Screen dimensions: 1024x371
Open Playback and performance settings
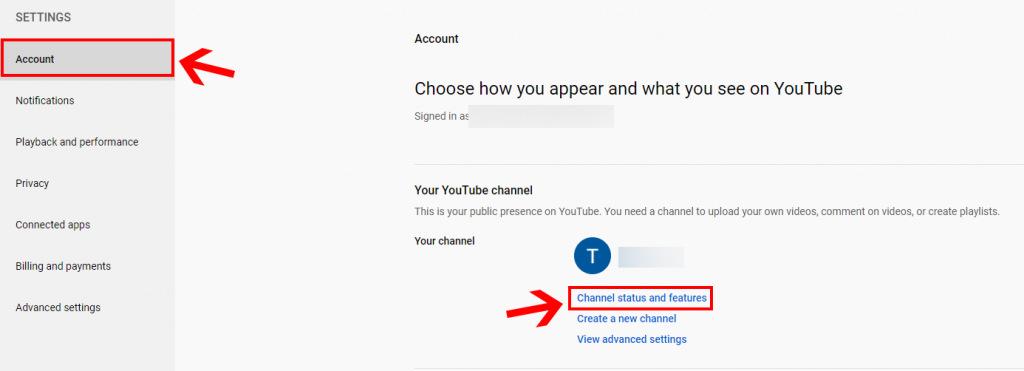tap(88, 142)
